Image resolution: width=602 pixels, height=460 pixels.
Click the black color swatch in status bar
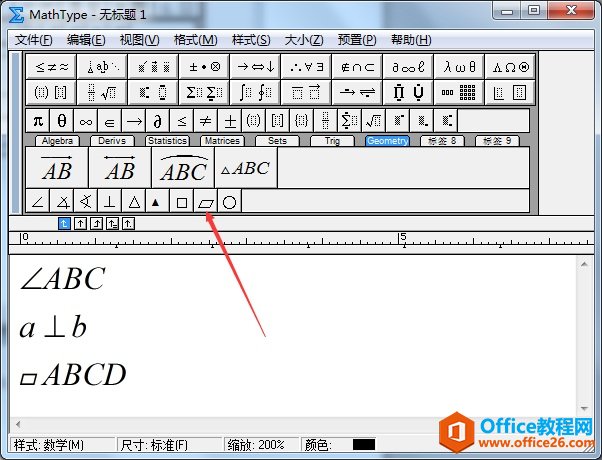pos(364,445)
